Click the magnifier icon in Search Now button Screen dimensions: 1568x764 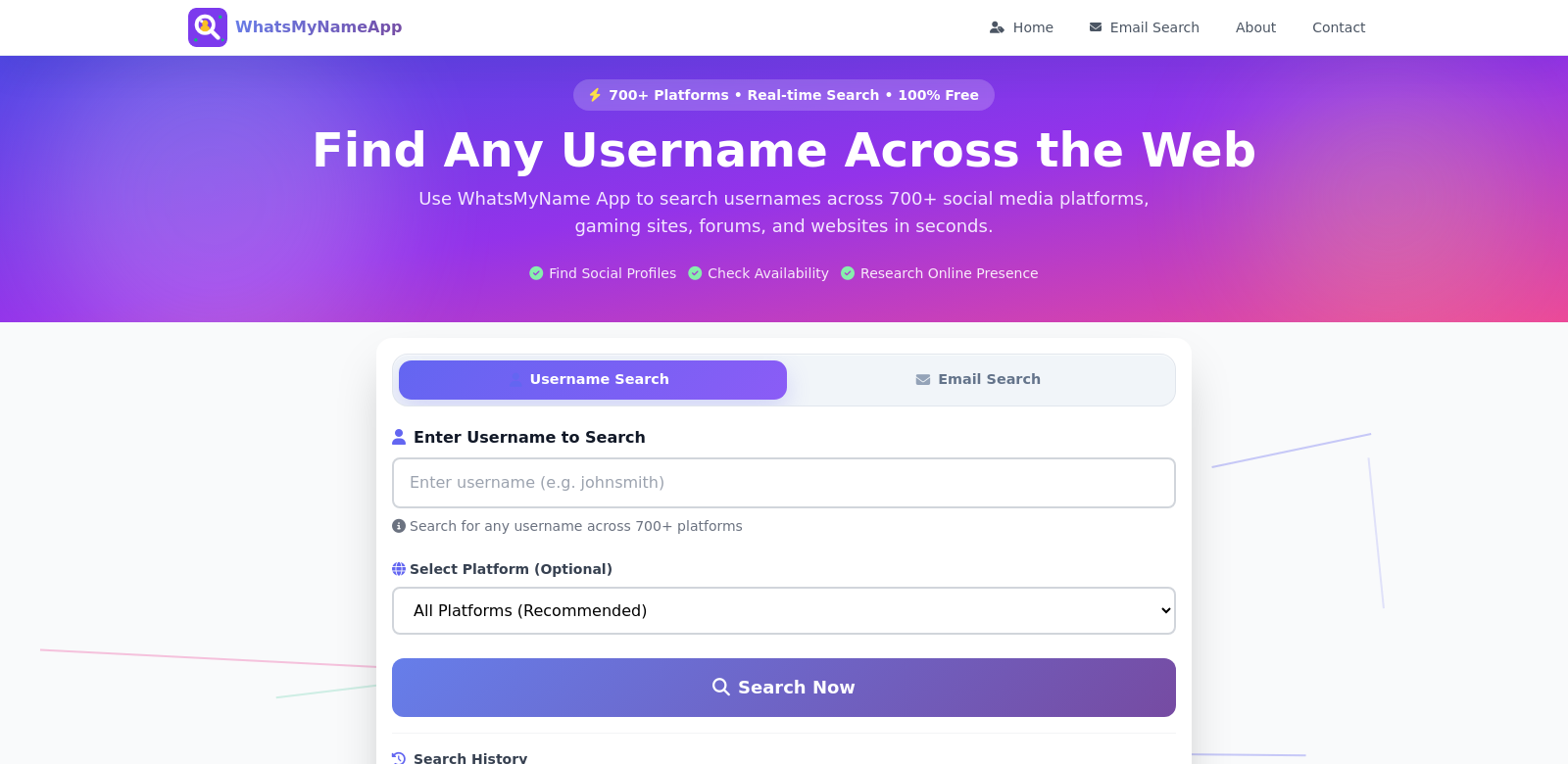(721, 688)
